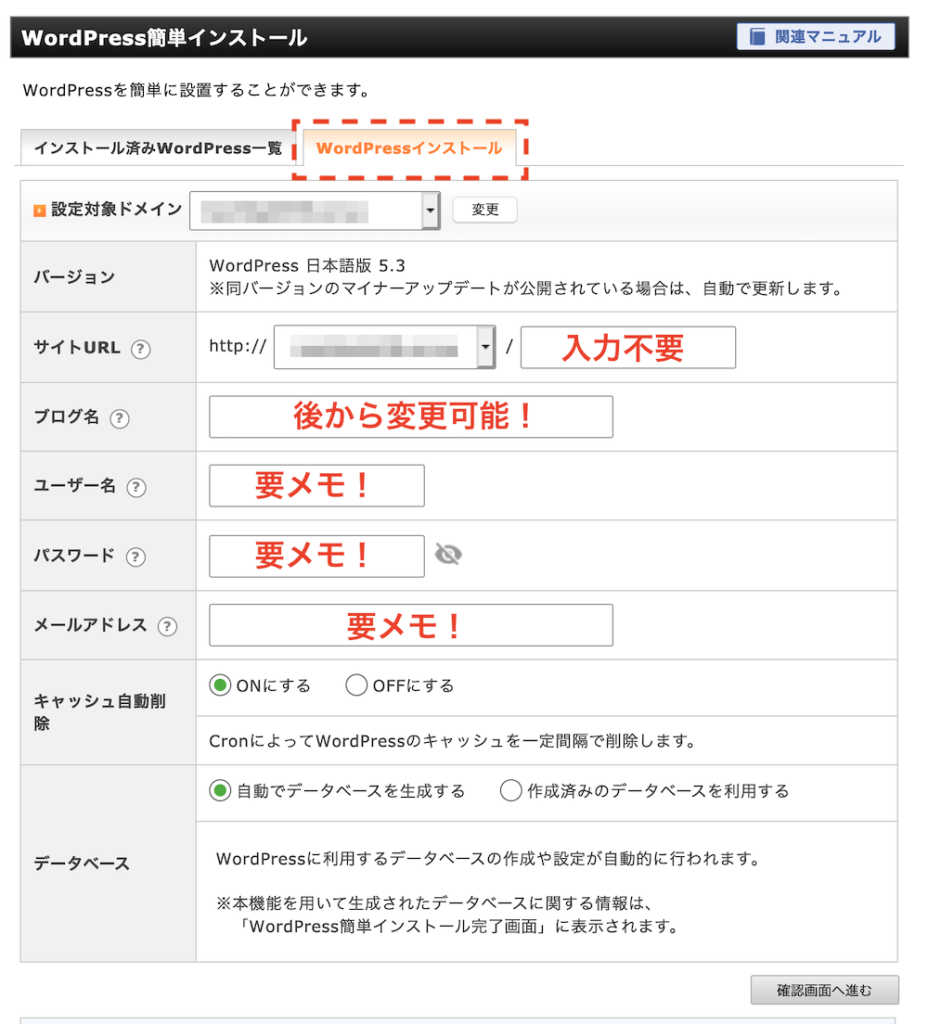The width and height of the screenshot is (928, 1024).
Task: Click the ユーザー名 input field
Action: click(317, 486)
